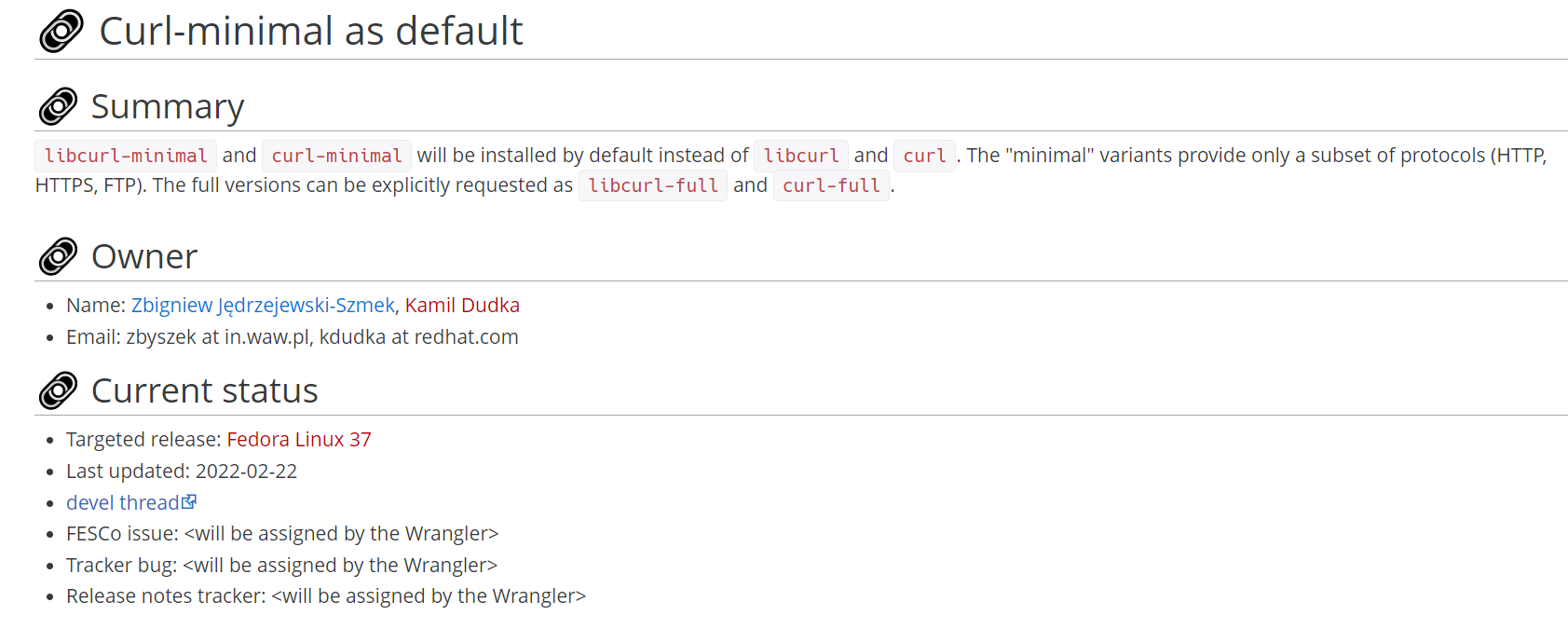This screenshot has height=629, width=1568.
Task: Click the libcurl-minimal code label
Action: click(126, 156)
